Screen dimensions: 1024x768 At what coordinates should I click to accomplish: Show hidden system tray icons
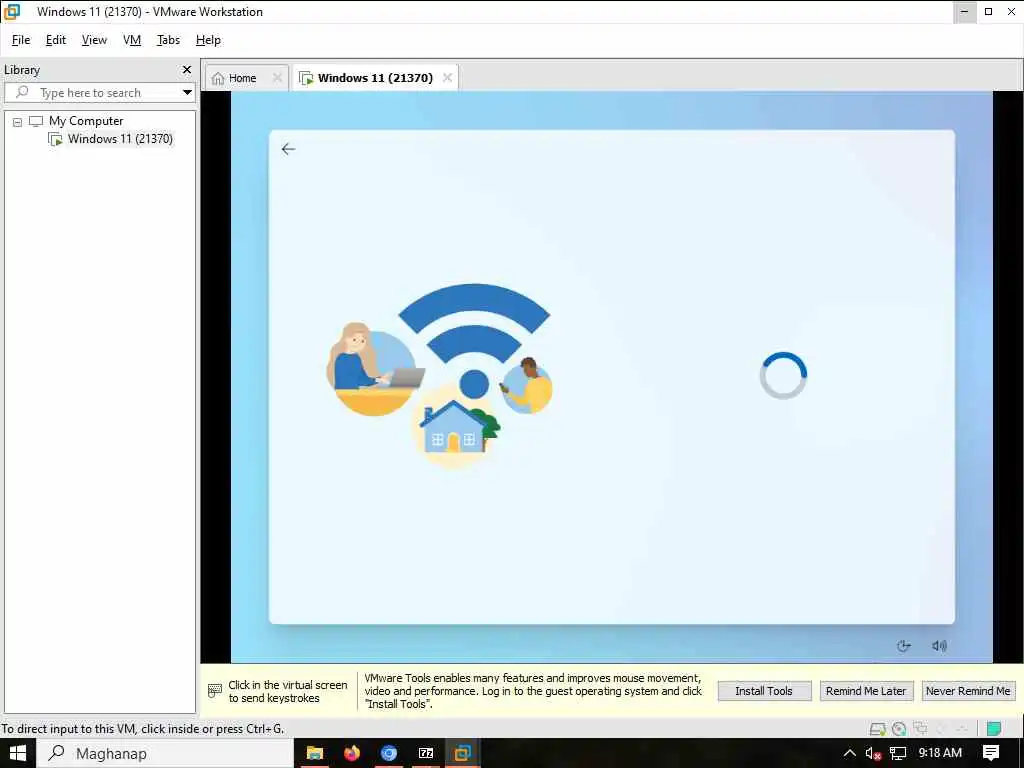click(849, 754)
